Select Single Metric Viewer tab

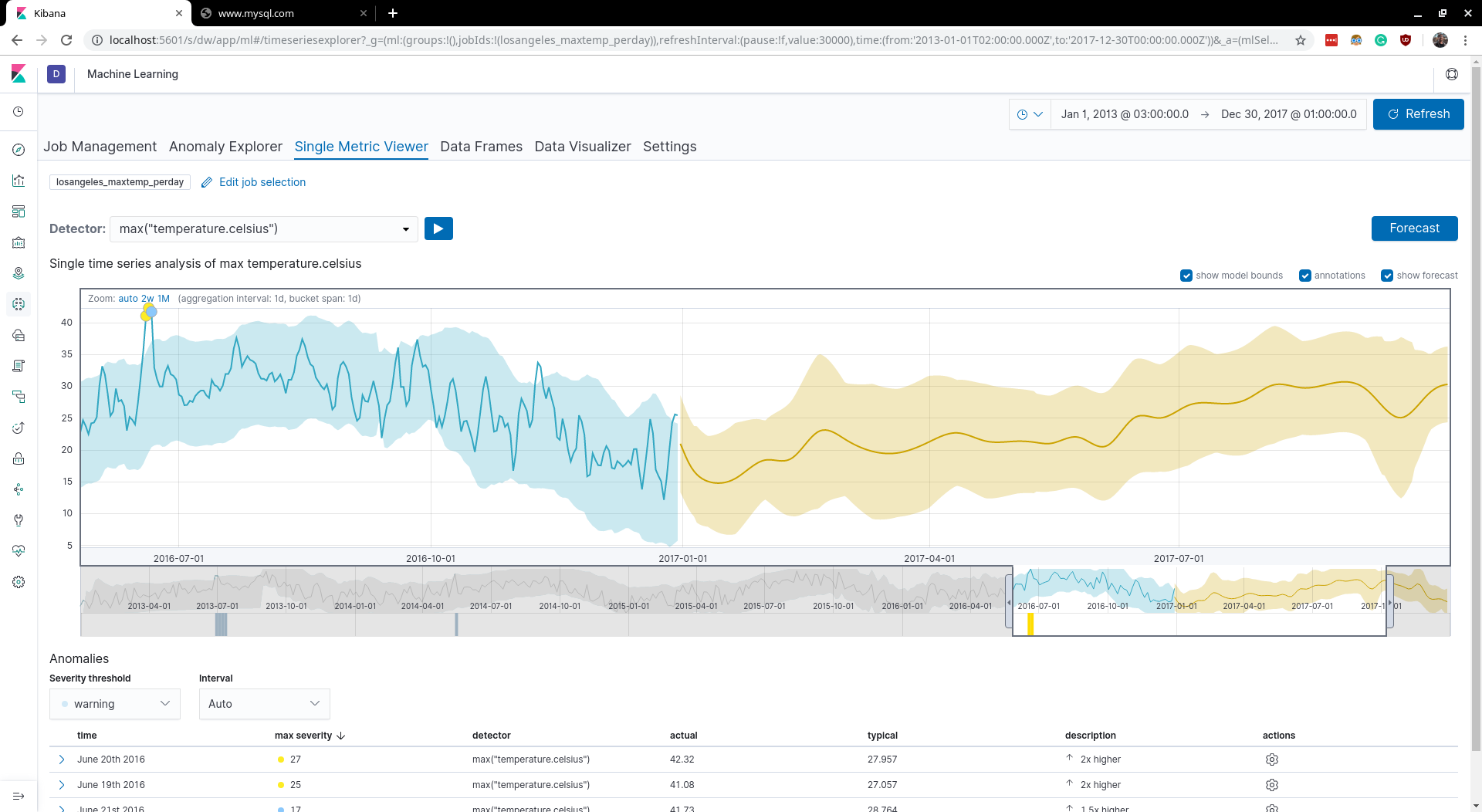pos(361,147)
